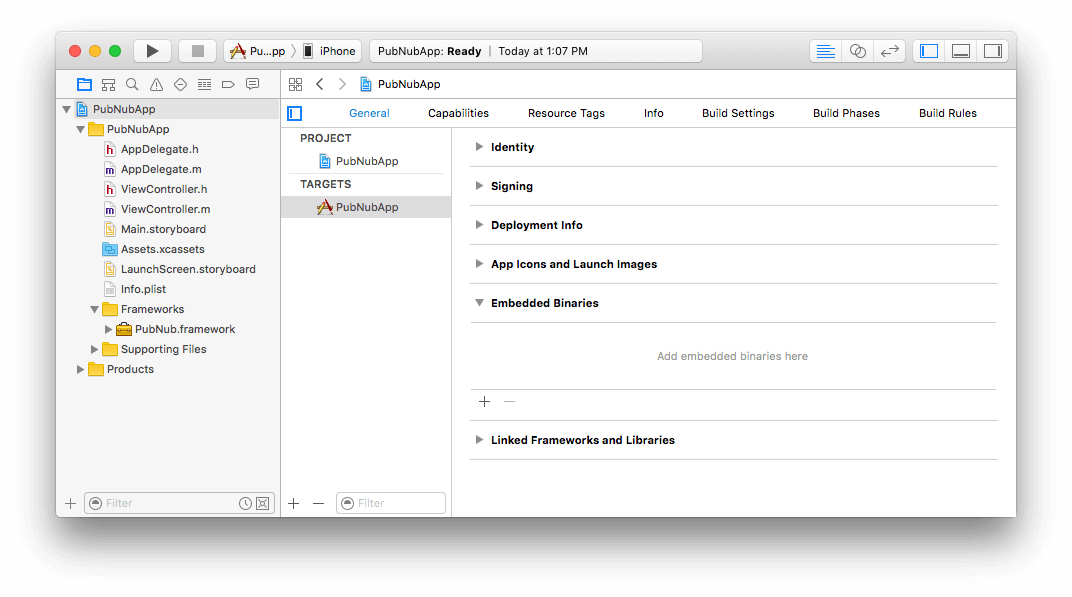Open the Find navigator

click(x=131, y=85)
